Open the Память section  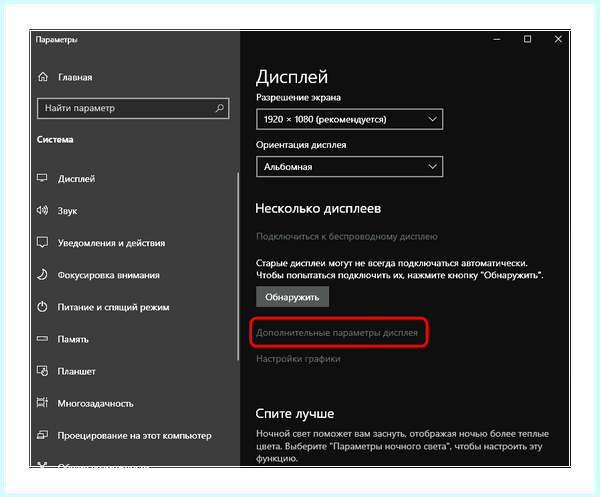click(x=73, y=339)
